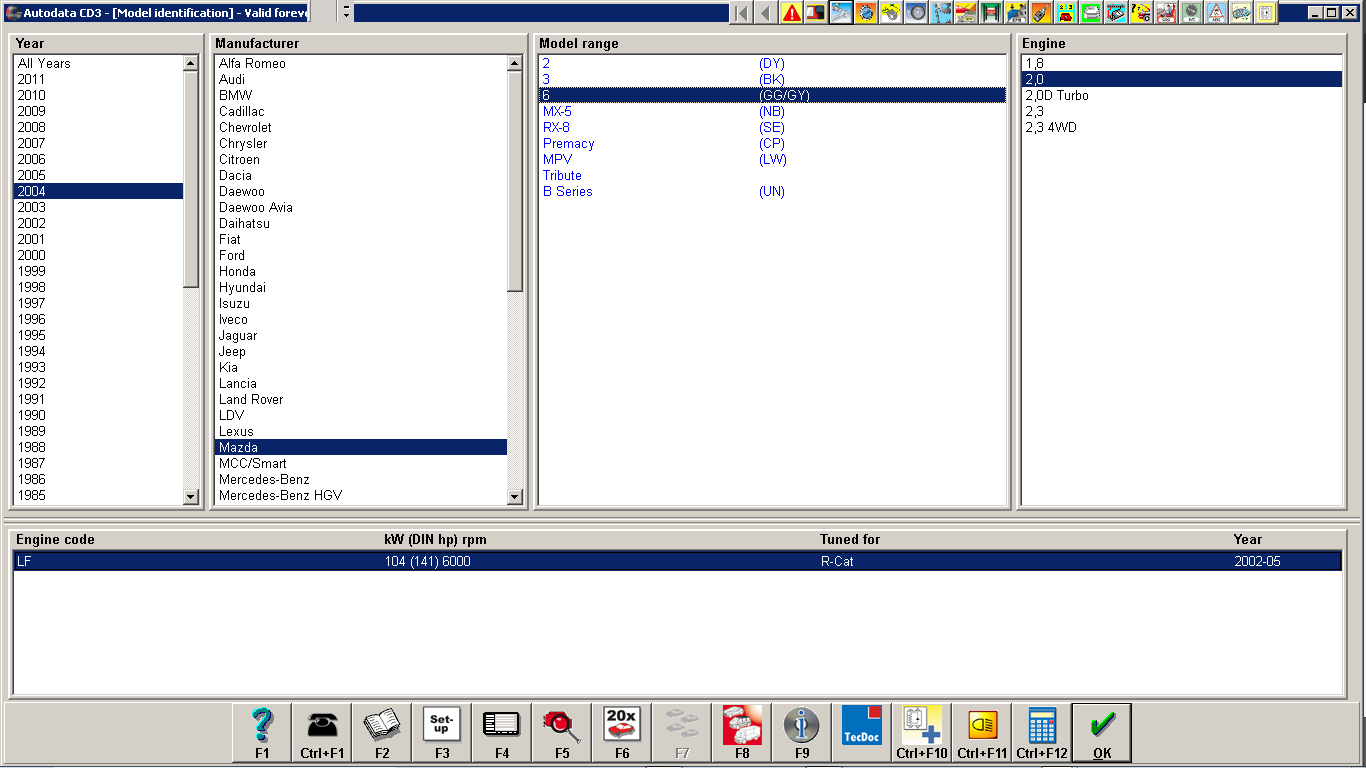Click the F8 vehicle types icon
Image resolution: width=1366 pixels, height=768 pixels.
[x=742, y=732]
